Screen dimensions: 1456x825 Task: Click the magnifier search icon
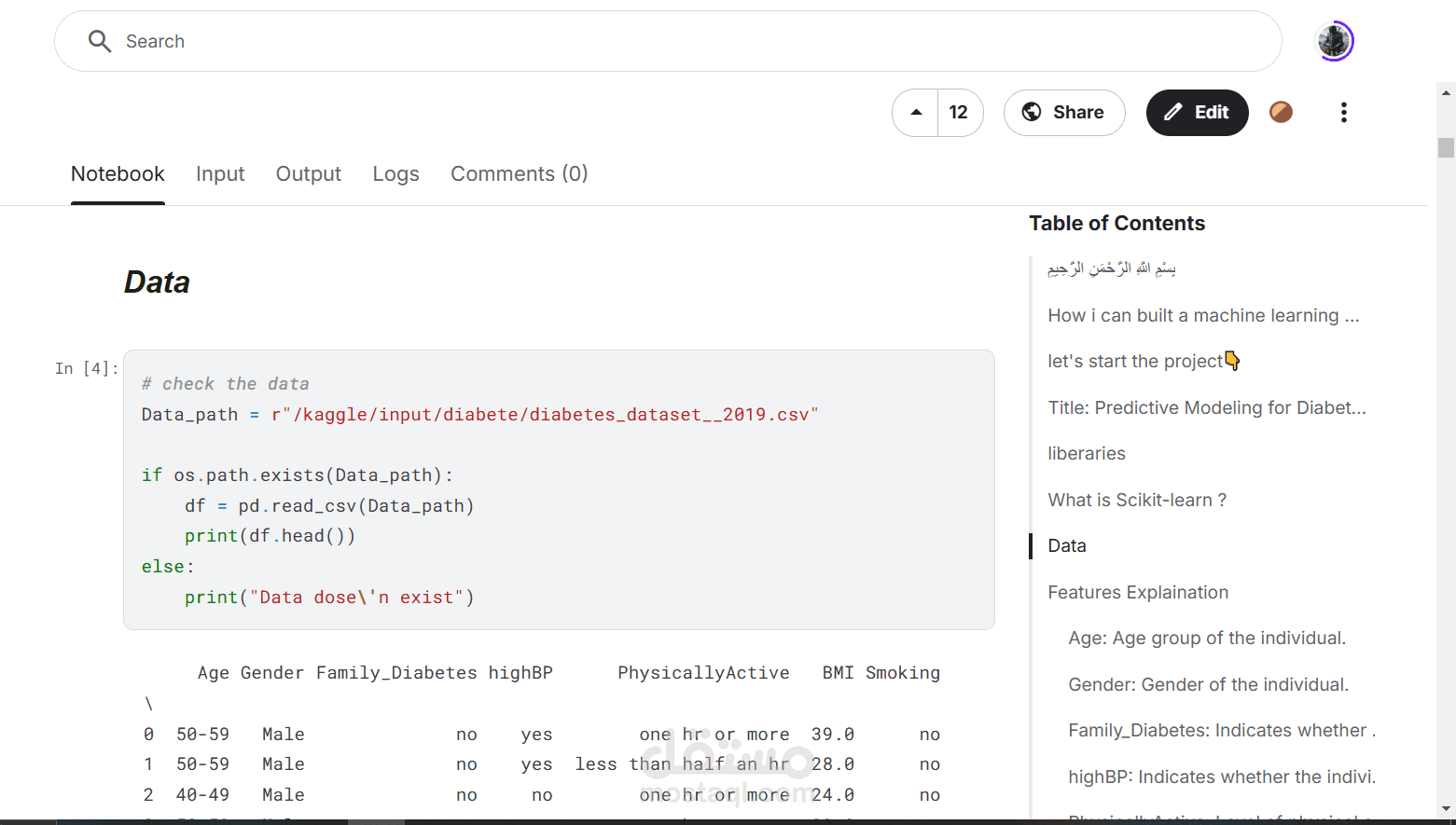(x=99, y=41)
